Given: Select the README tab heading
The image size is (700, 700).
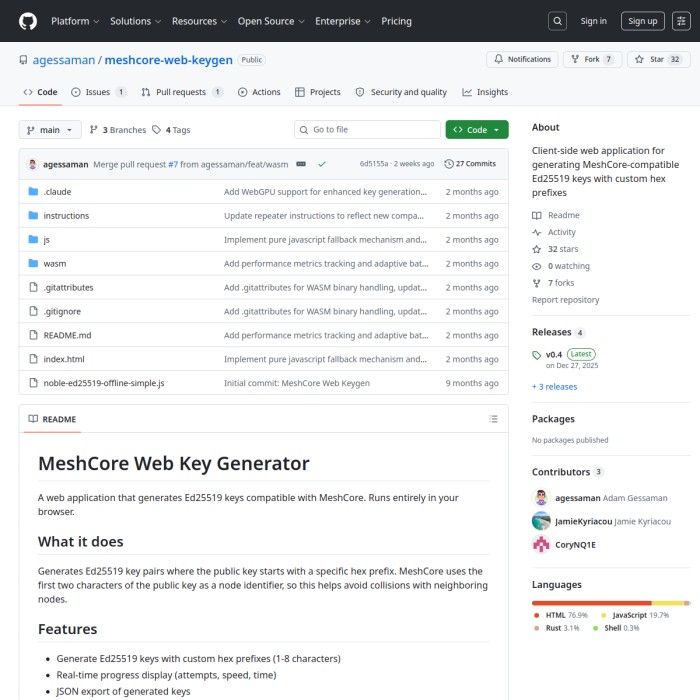Looking at the screenshot, I should coord(52,419).
